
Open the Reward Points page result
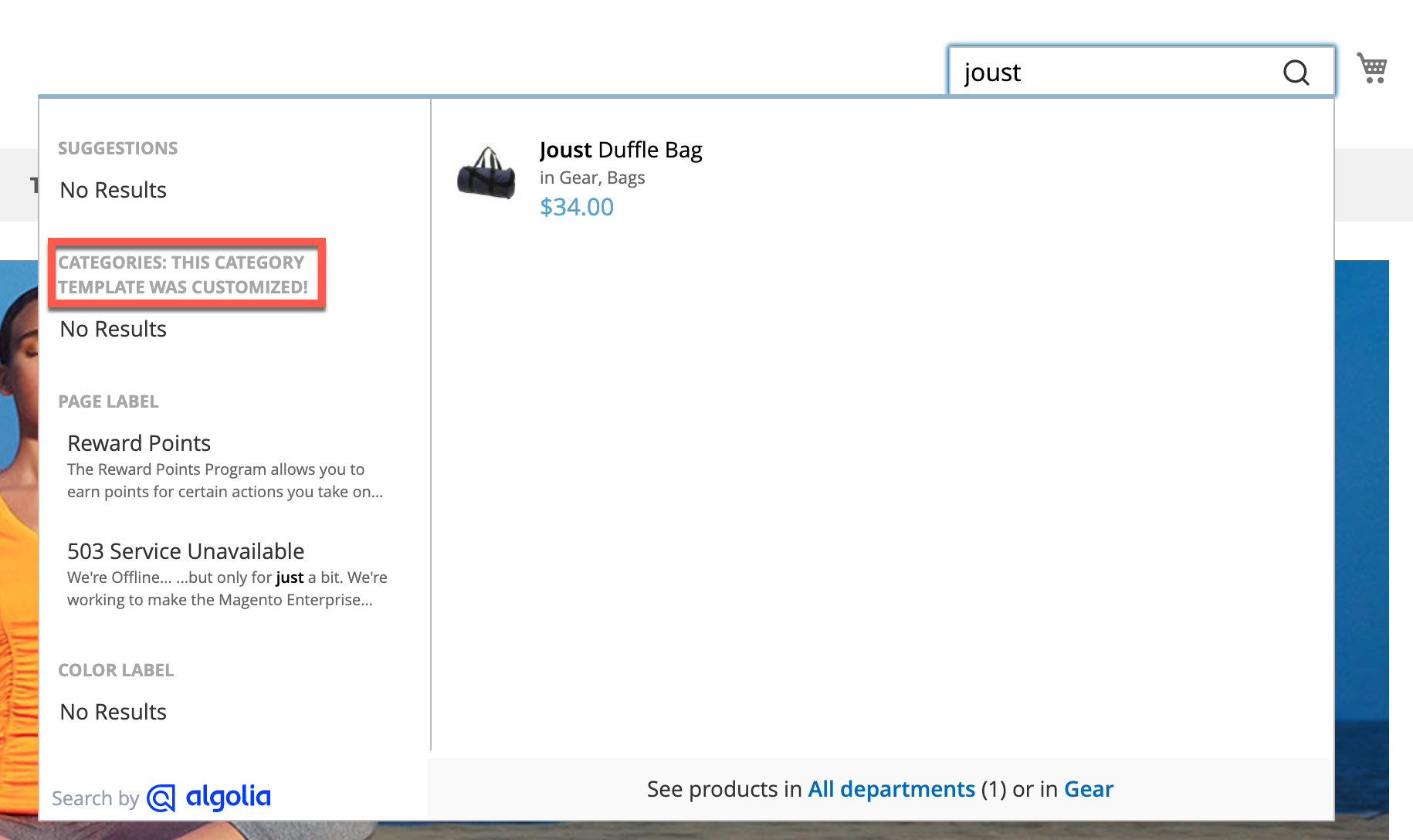click(139, 442)
